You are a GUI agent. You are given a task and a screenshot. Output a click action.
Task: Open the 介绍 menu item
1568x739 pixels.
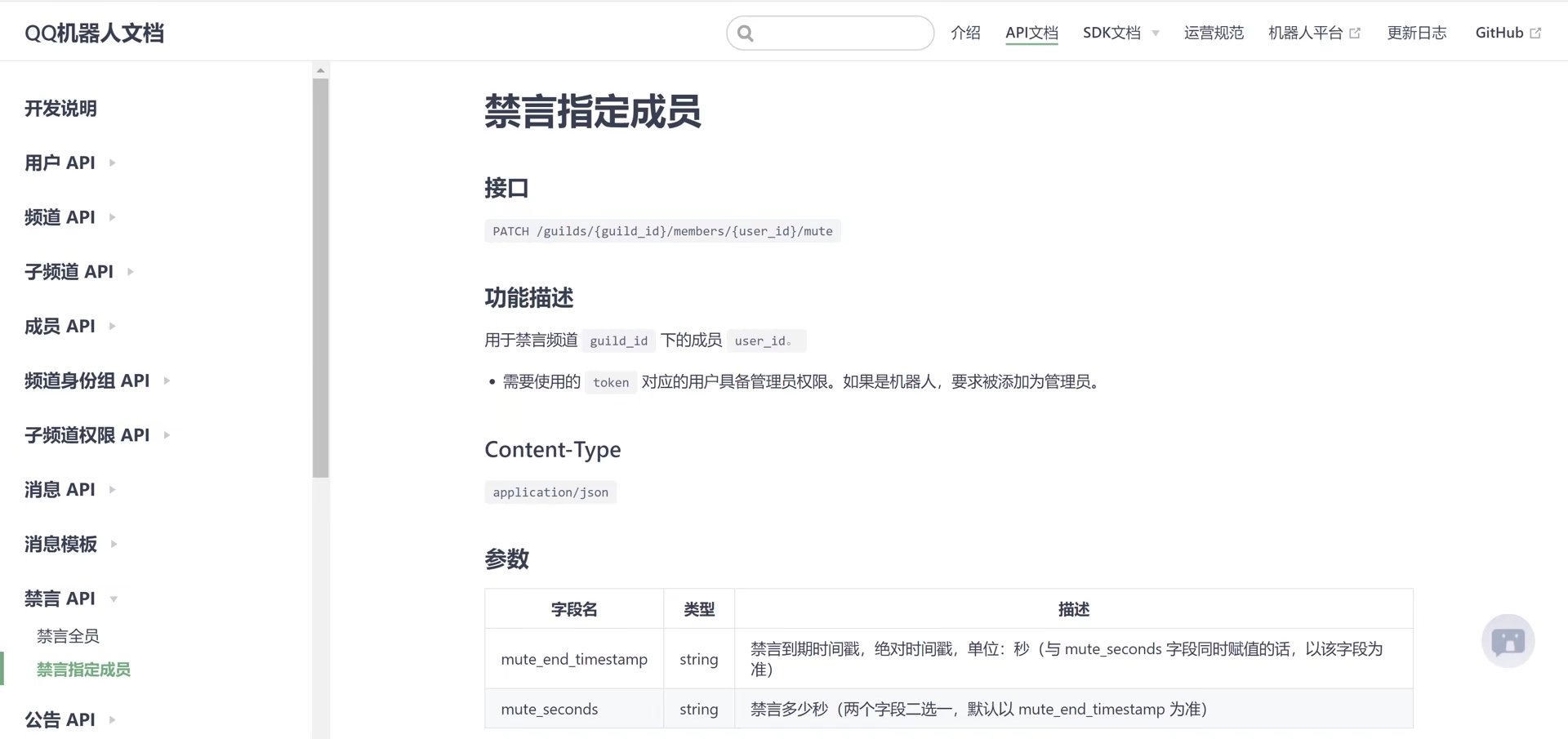click(965, 33)
